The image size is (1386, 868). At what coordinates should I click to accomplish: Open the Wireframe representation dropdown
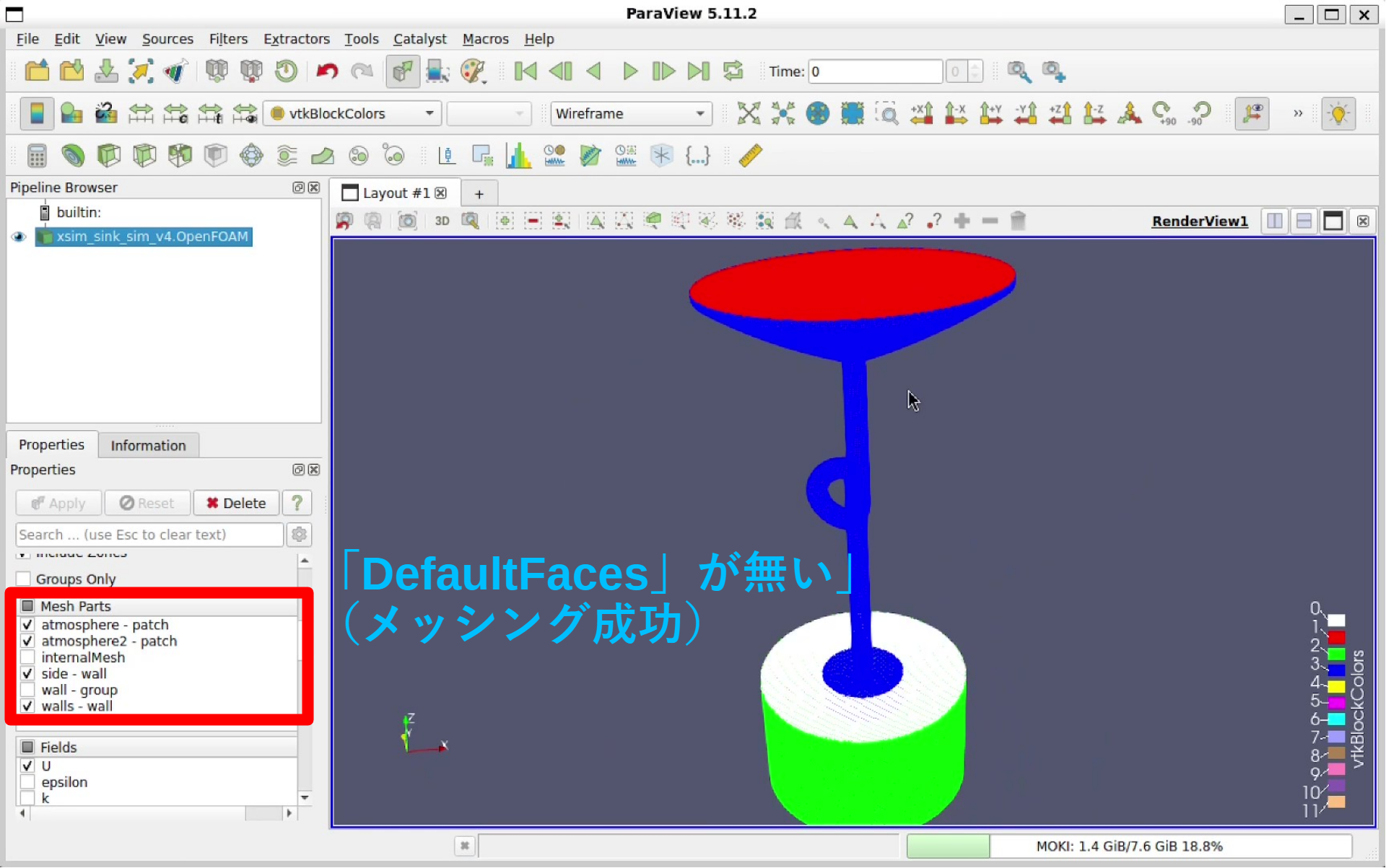tap(630, 113)
